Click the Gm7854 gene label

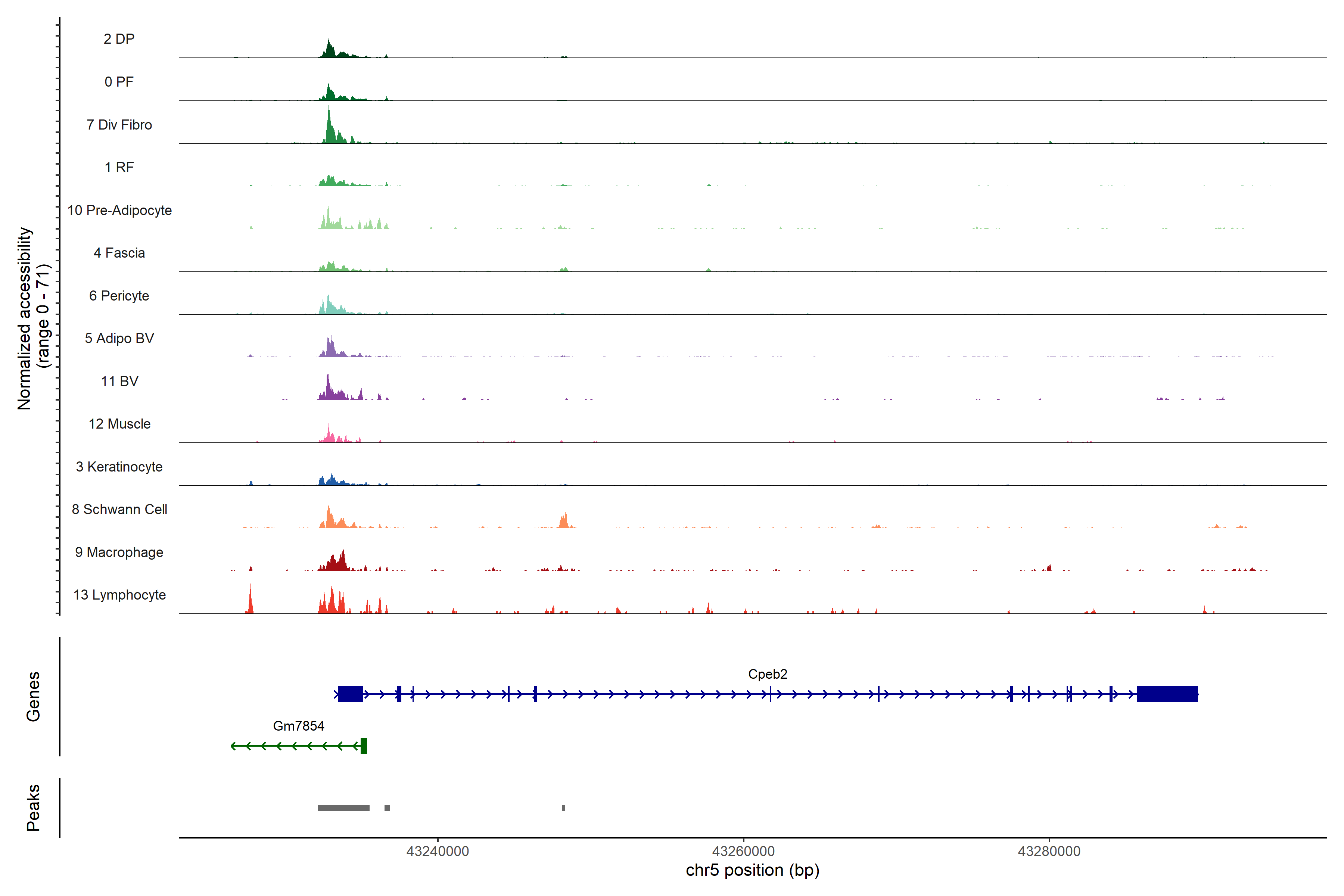pyautogui.click(x=298, y=726)
